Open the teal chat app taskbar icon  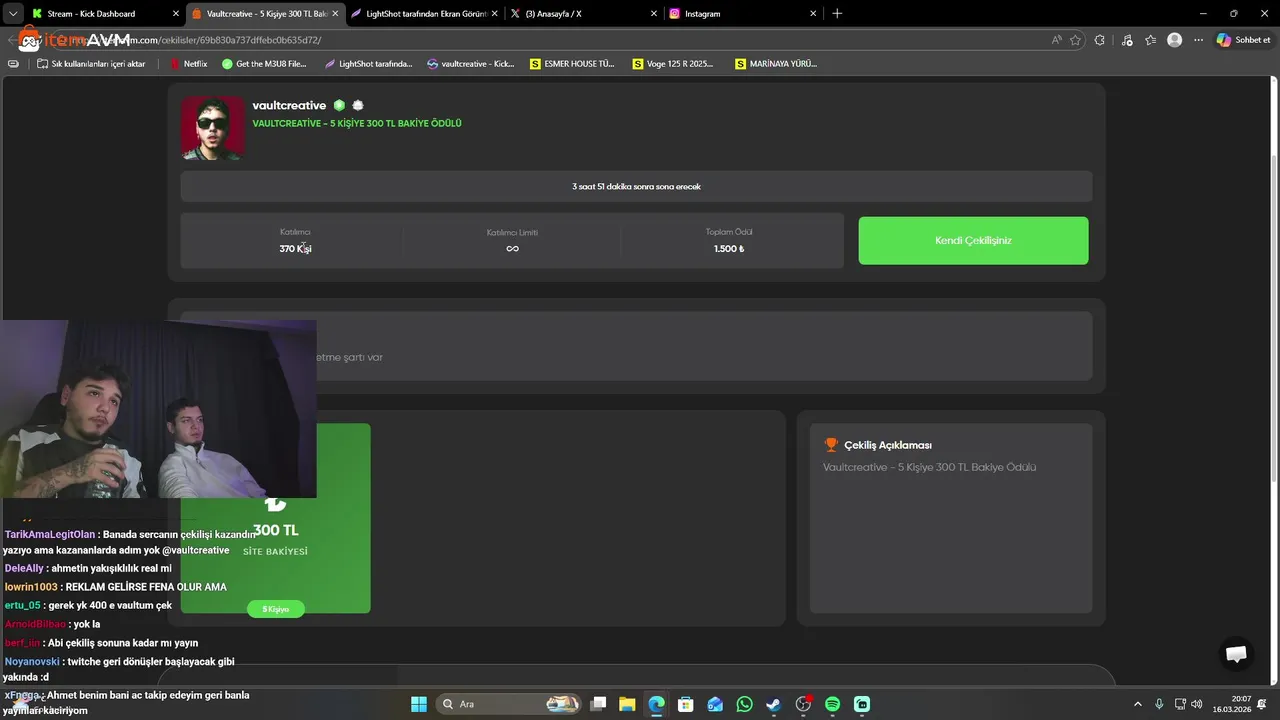pos(862,704)
